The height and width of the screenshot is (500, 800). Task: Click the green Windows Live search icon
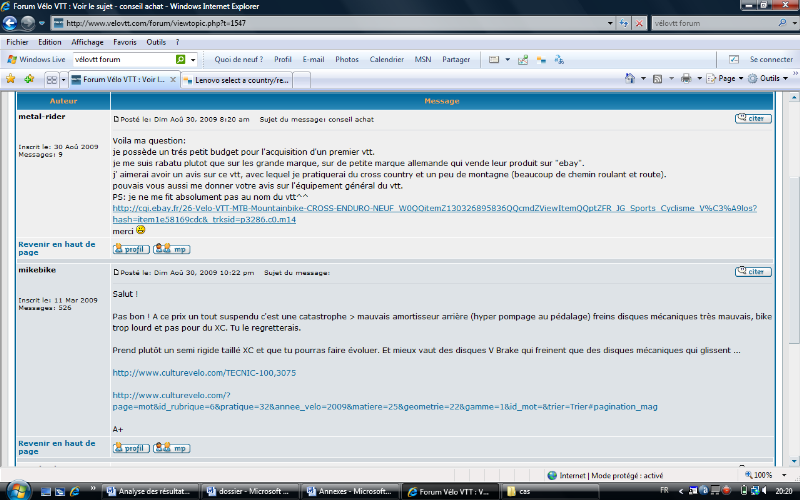tap(181, 60)
